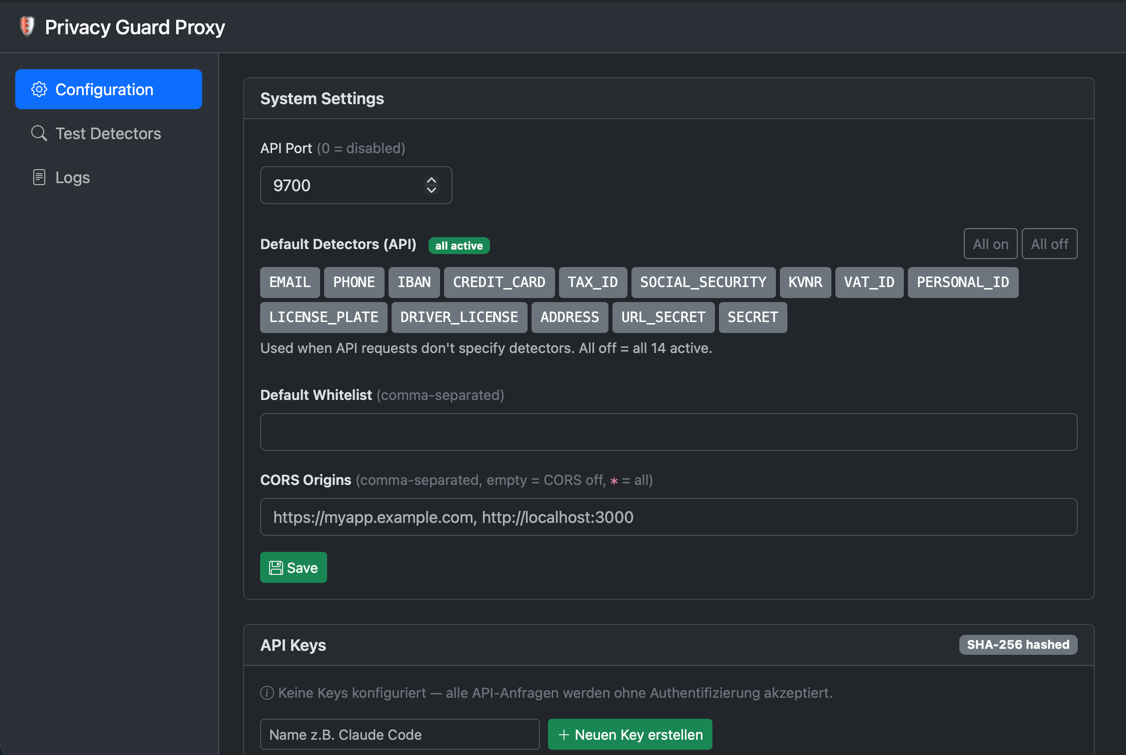
Task: Toggle the EMAIL detector chip
Action: [289, 282]
